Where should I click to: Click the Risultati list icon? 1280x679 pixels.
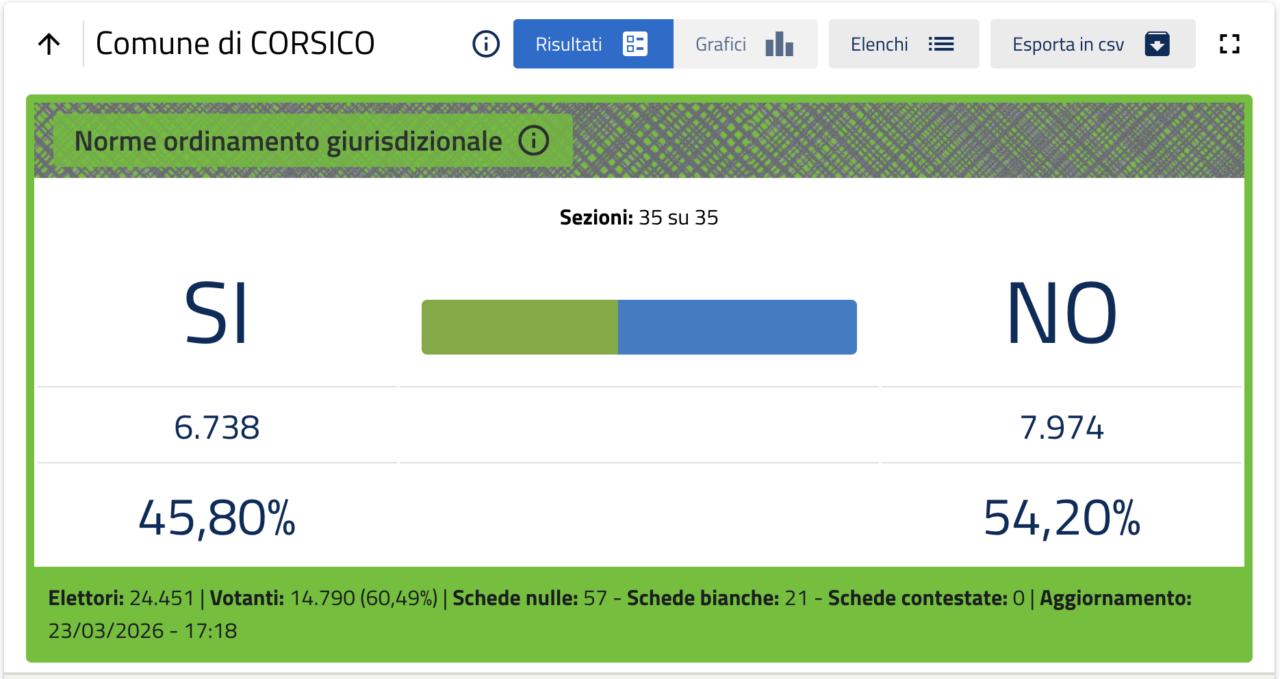[635, 44]
